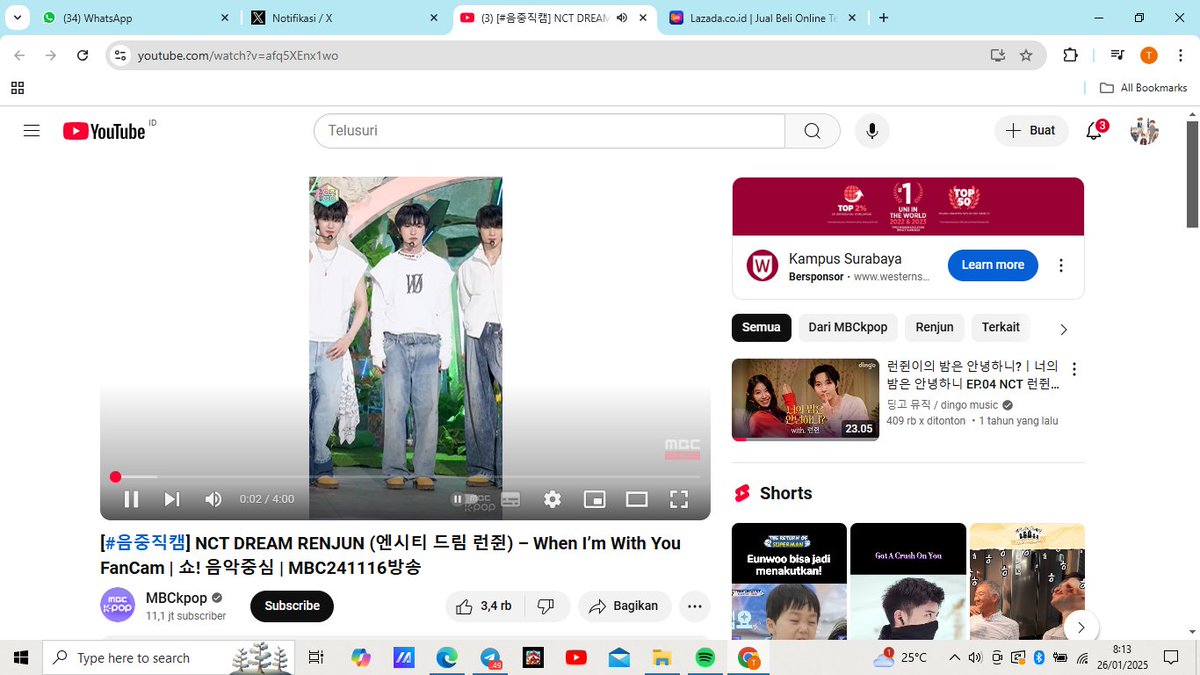
Task: Switch to miniplayer mode
Action: pyautogui.click(x=594, y=499)
